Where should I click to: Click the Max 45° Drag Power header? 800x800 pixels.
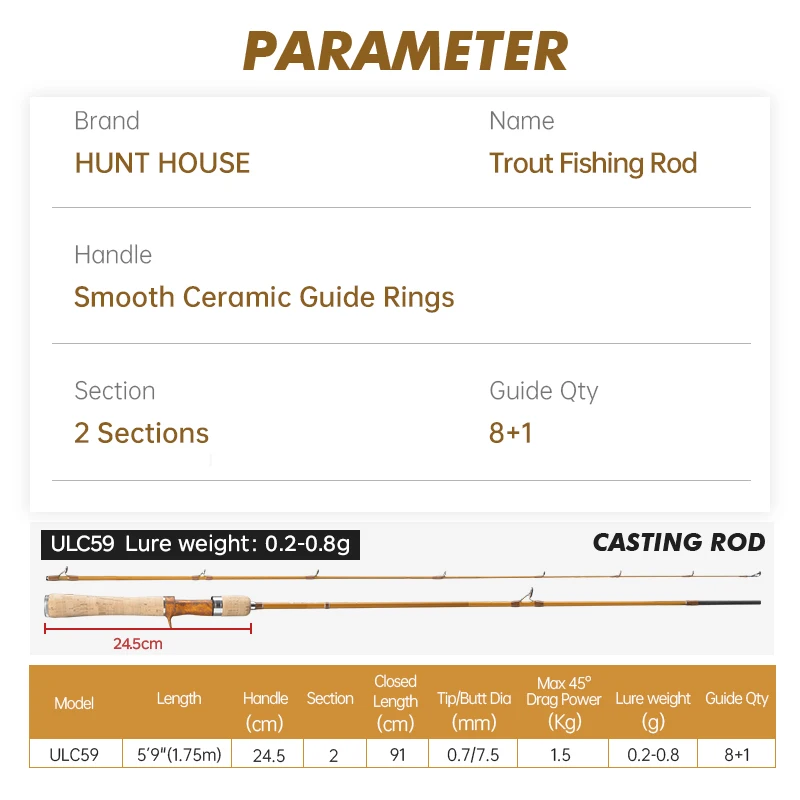coord(564,702)
